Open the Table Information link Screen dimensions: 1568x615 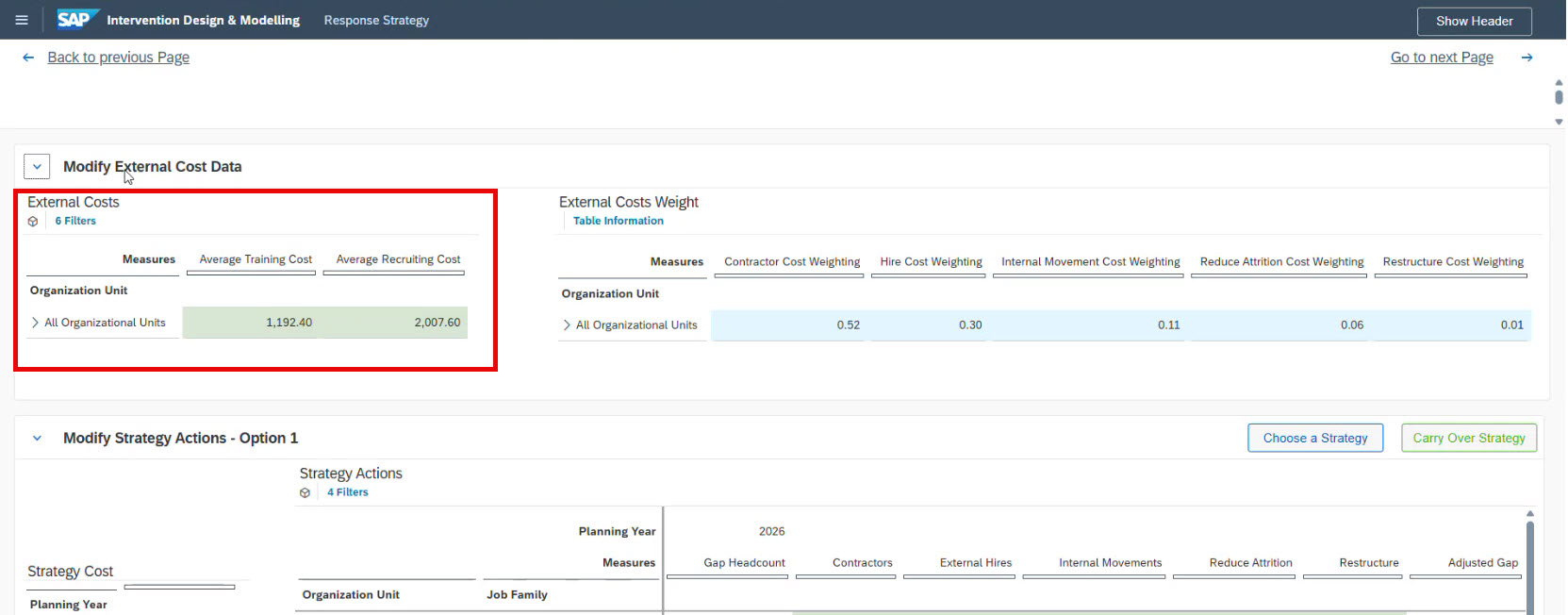coord(618,222)
